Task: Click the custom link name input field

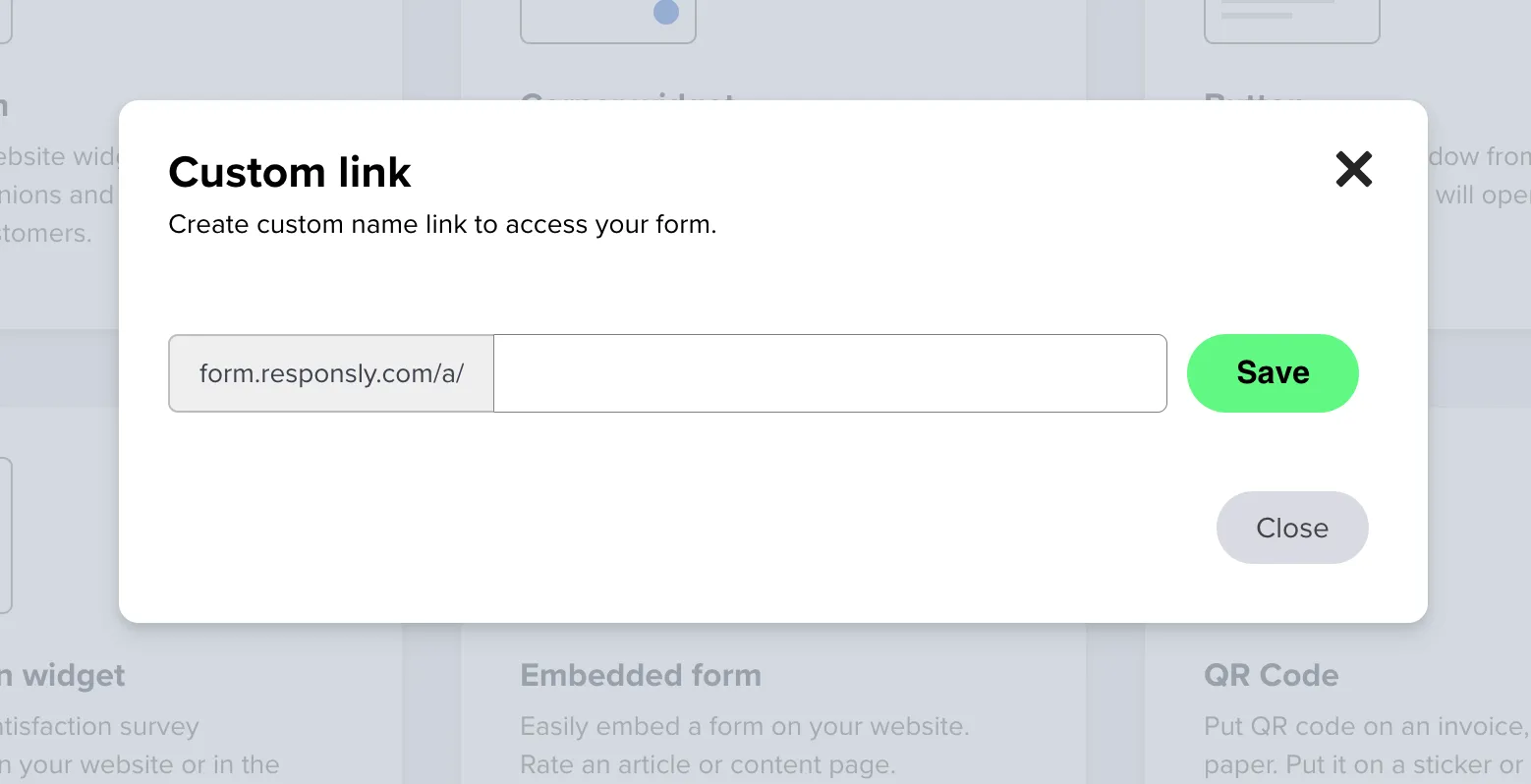Action: click(829, 373)
